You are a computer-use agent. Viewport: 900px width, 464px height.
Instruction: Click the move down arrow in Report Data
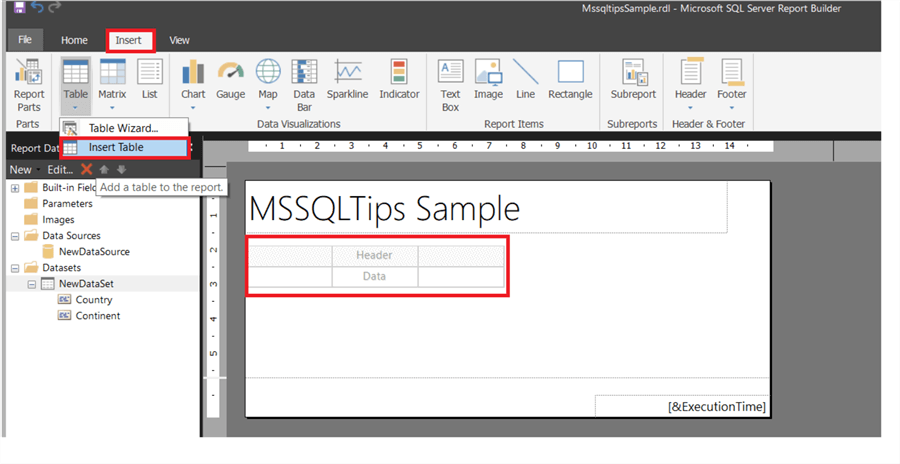click(x=121, y=169)
